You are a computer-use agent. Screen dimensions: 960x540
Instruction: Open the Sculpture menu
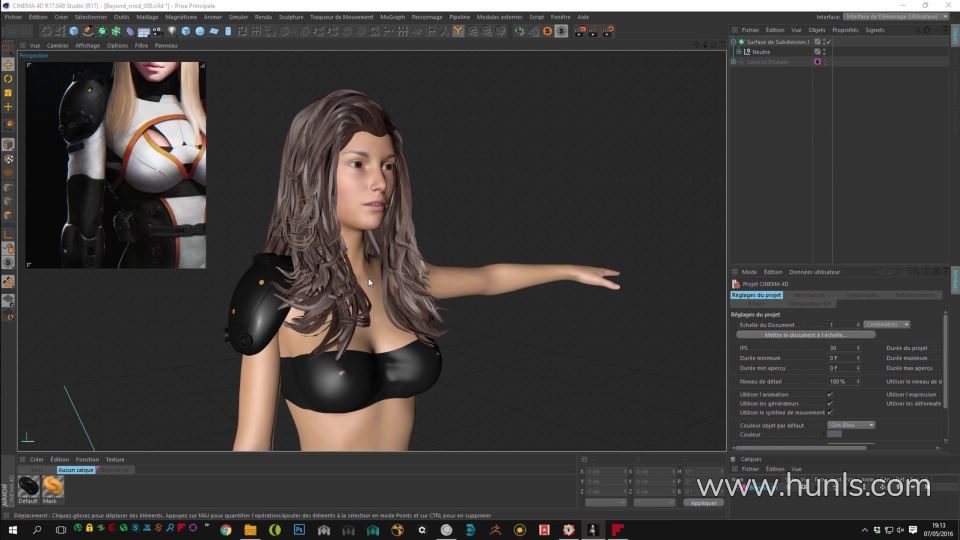point(291,17)
